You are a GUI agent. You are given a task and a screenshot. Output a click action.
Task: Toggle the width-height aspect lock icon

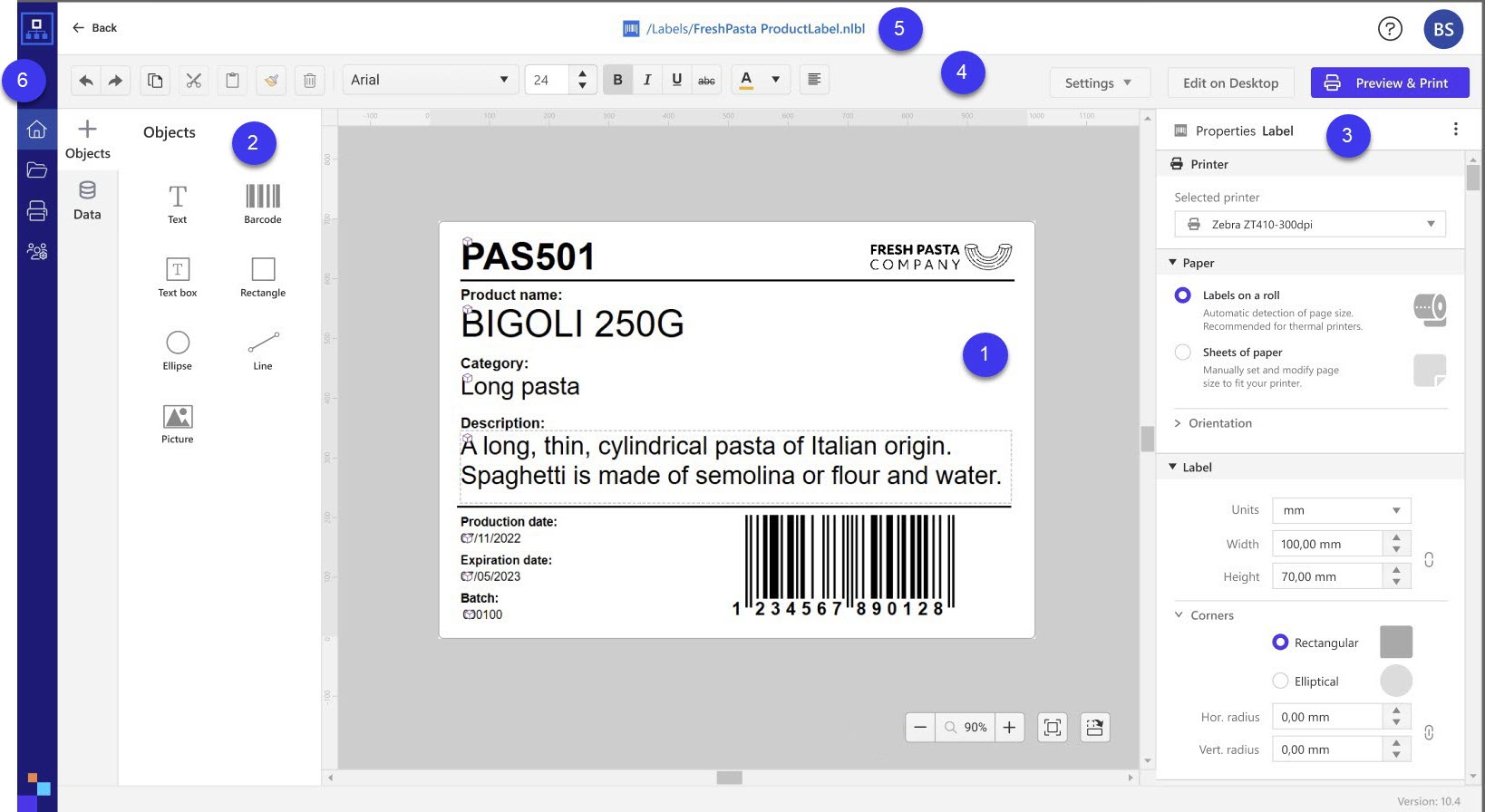[x=1429, y=560]
